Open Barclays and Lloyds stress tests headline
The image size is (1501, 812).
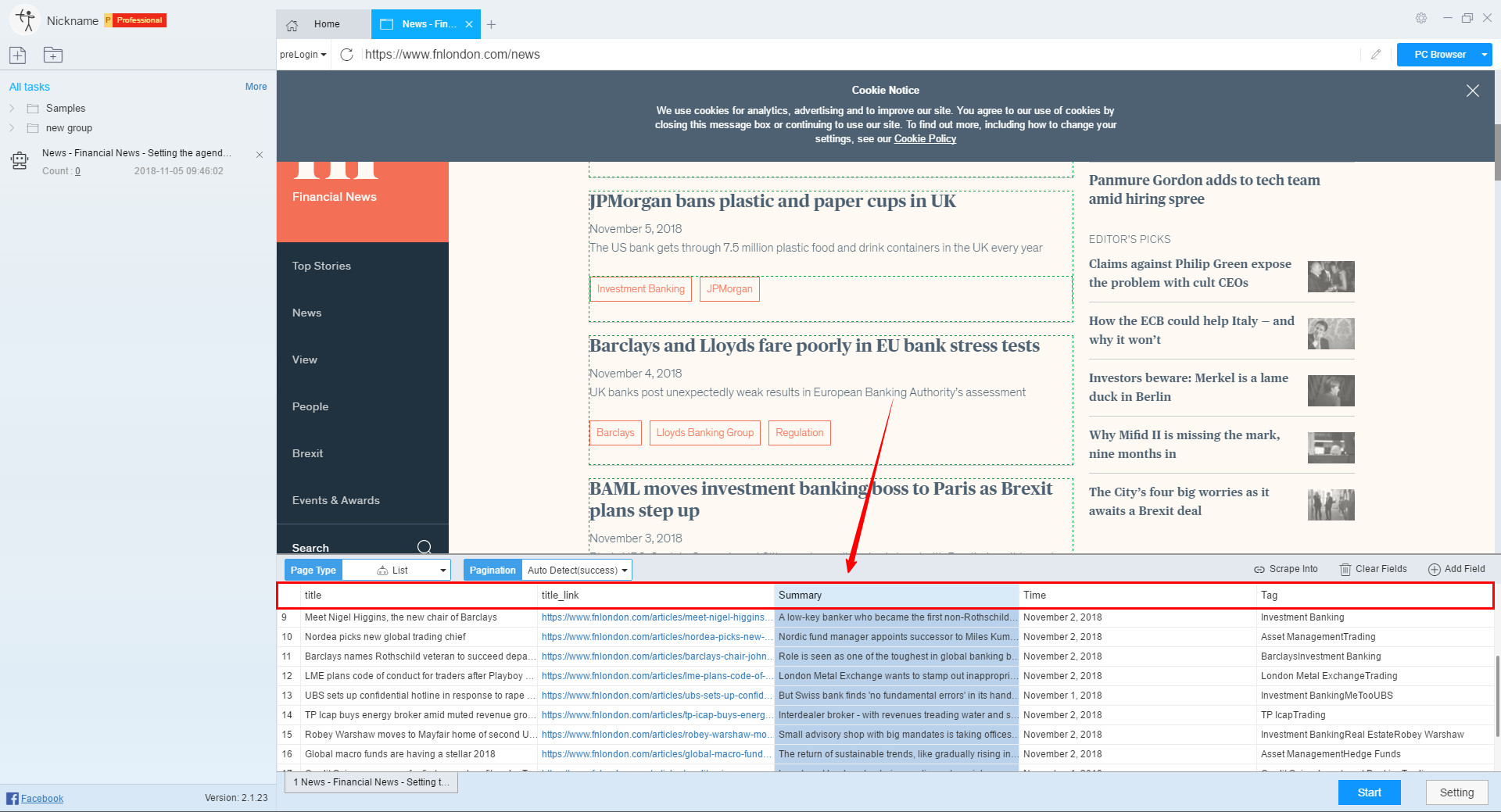pos(815,346)
